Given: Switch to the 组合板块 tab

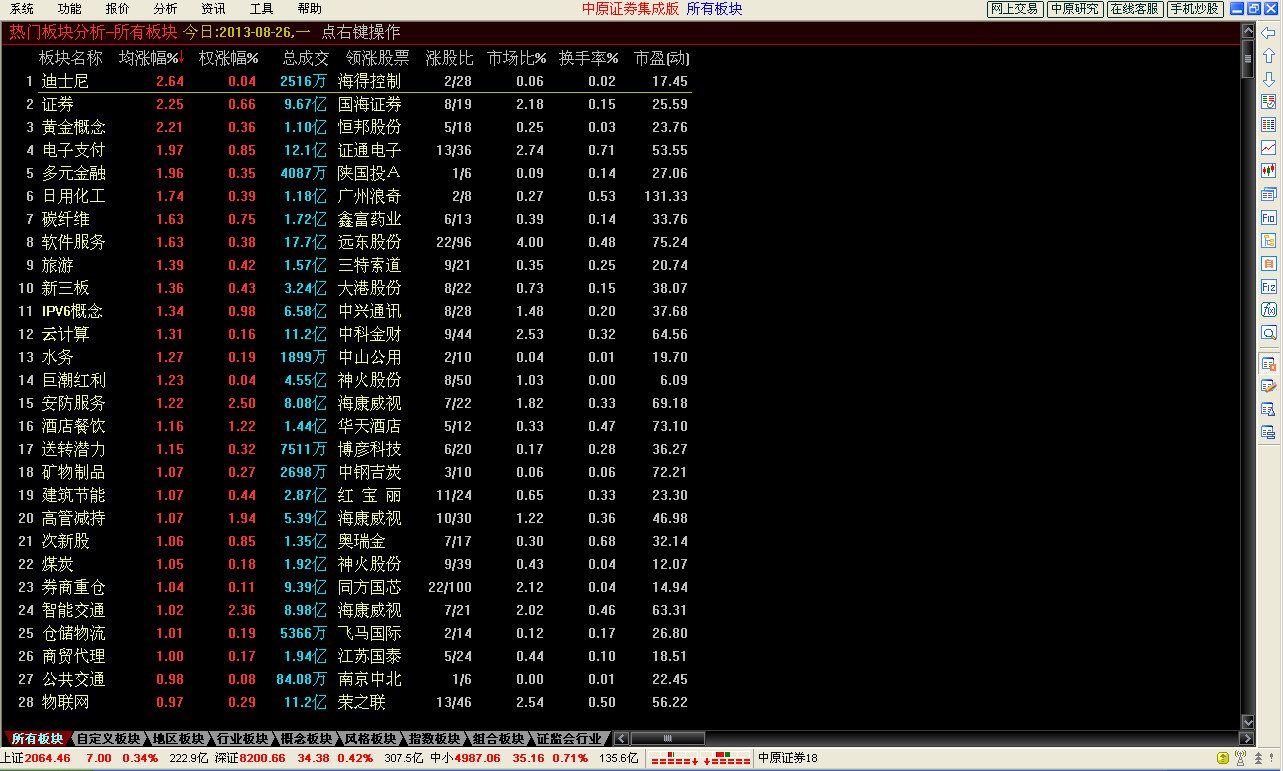Looking at the screenshot, I should (x=499, y=739).
